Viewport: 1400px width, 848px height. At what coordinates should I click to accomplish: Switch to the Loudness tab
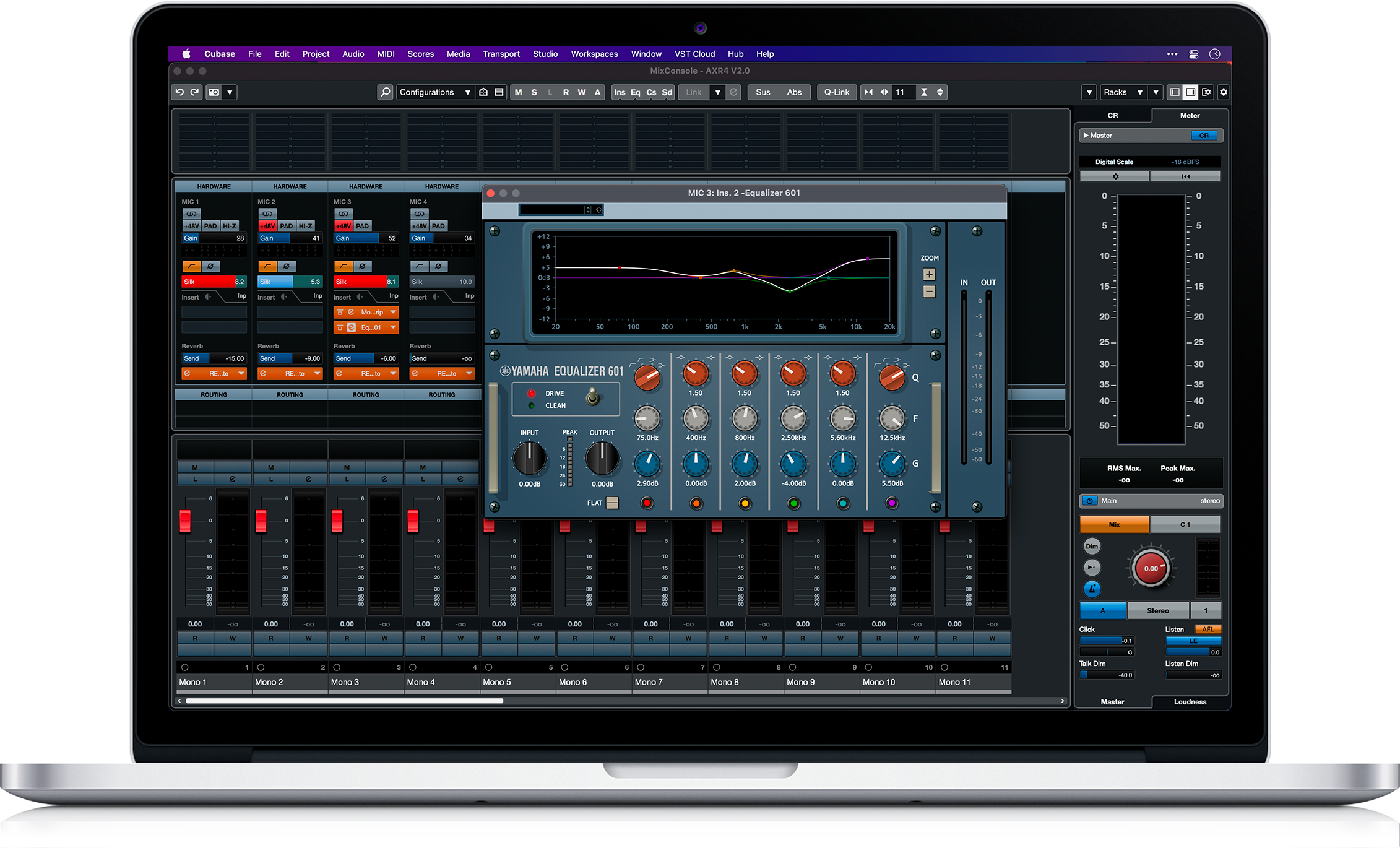[x=1190, y=702]
